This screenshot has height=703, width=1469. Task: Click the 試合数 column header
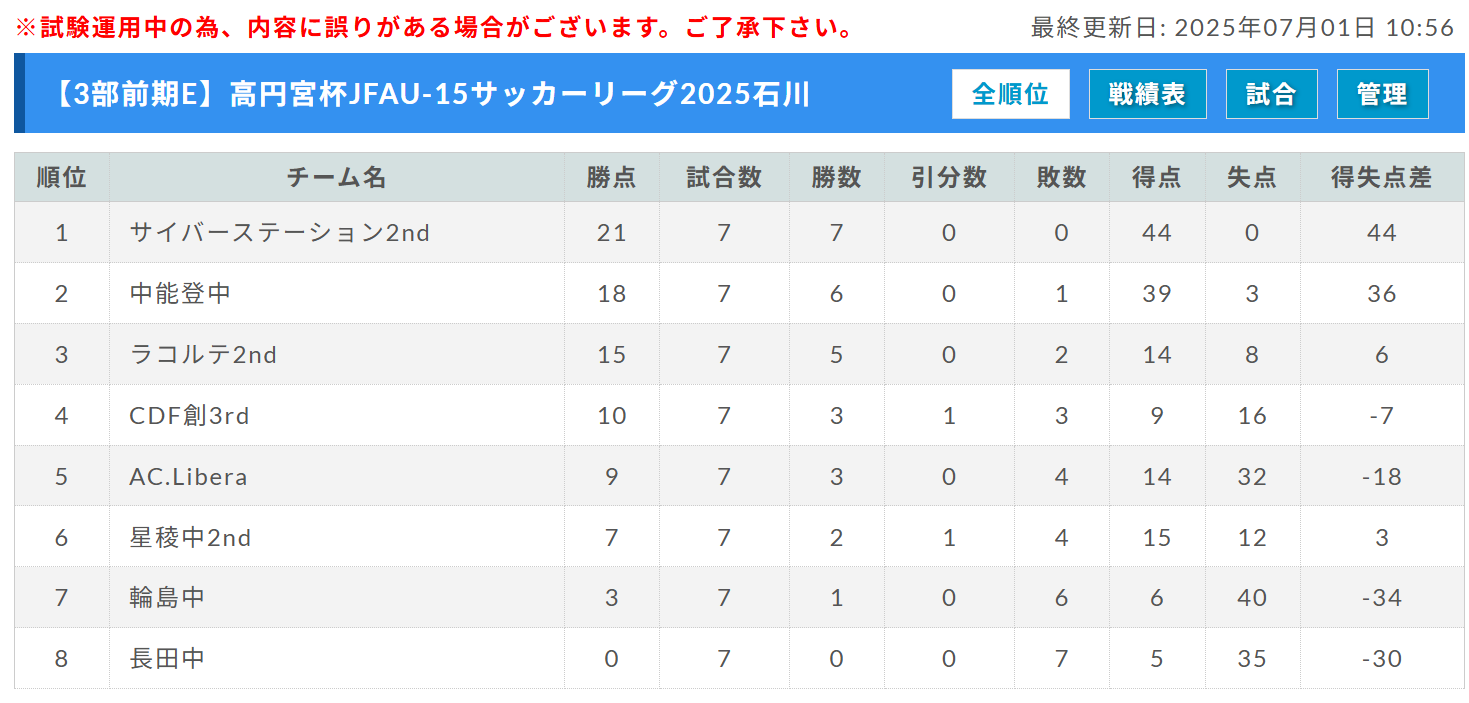tap(724, 177)
